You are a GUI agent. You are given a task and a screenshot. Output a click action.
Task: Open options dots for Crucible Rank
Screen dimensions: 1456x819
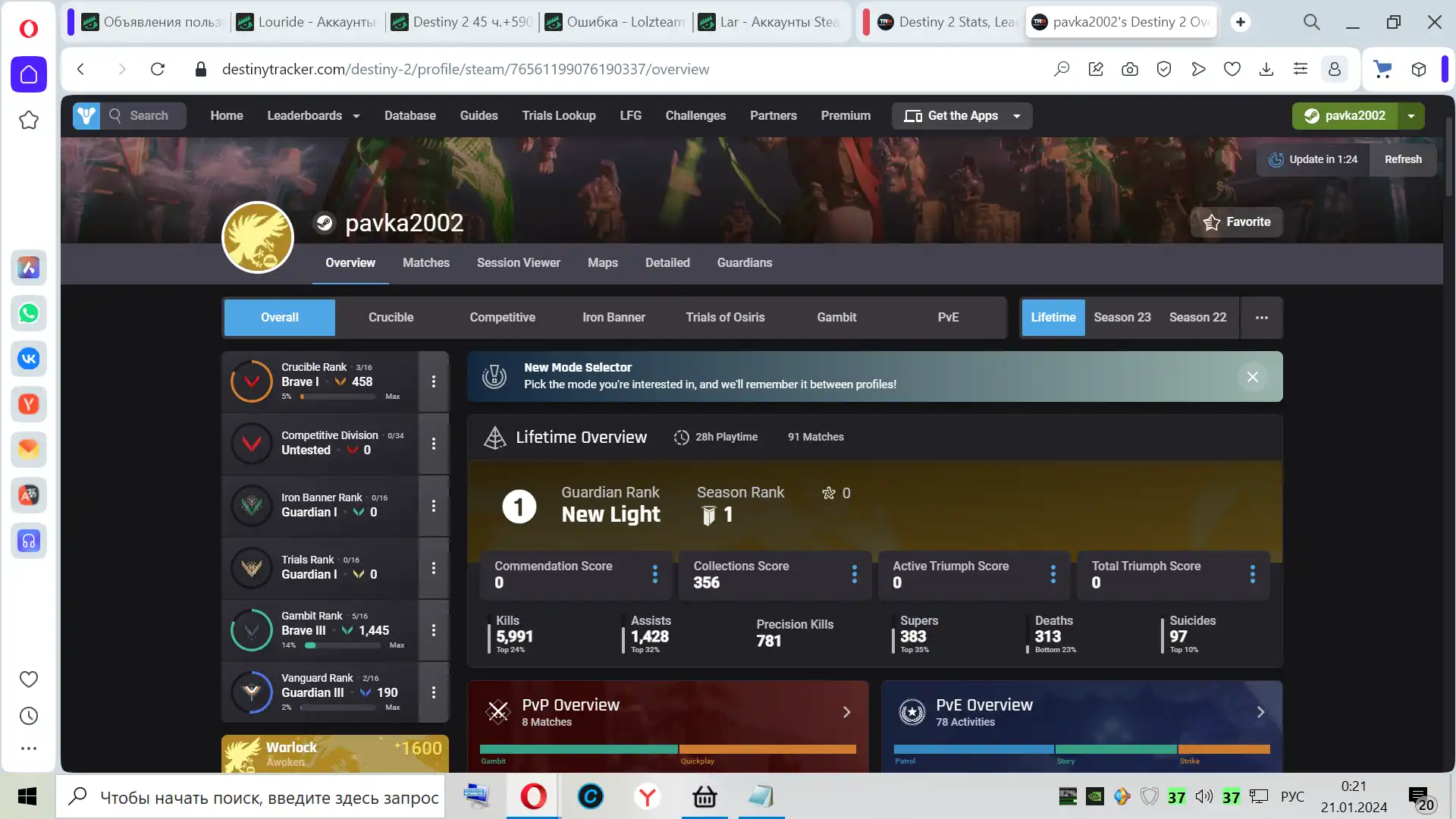(x=434, y=381)
